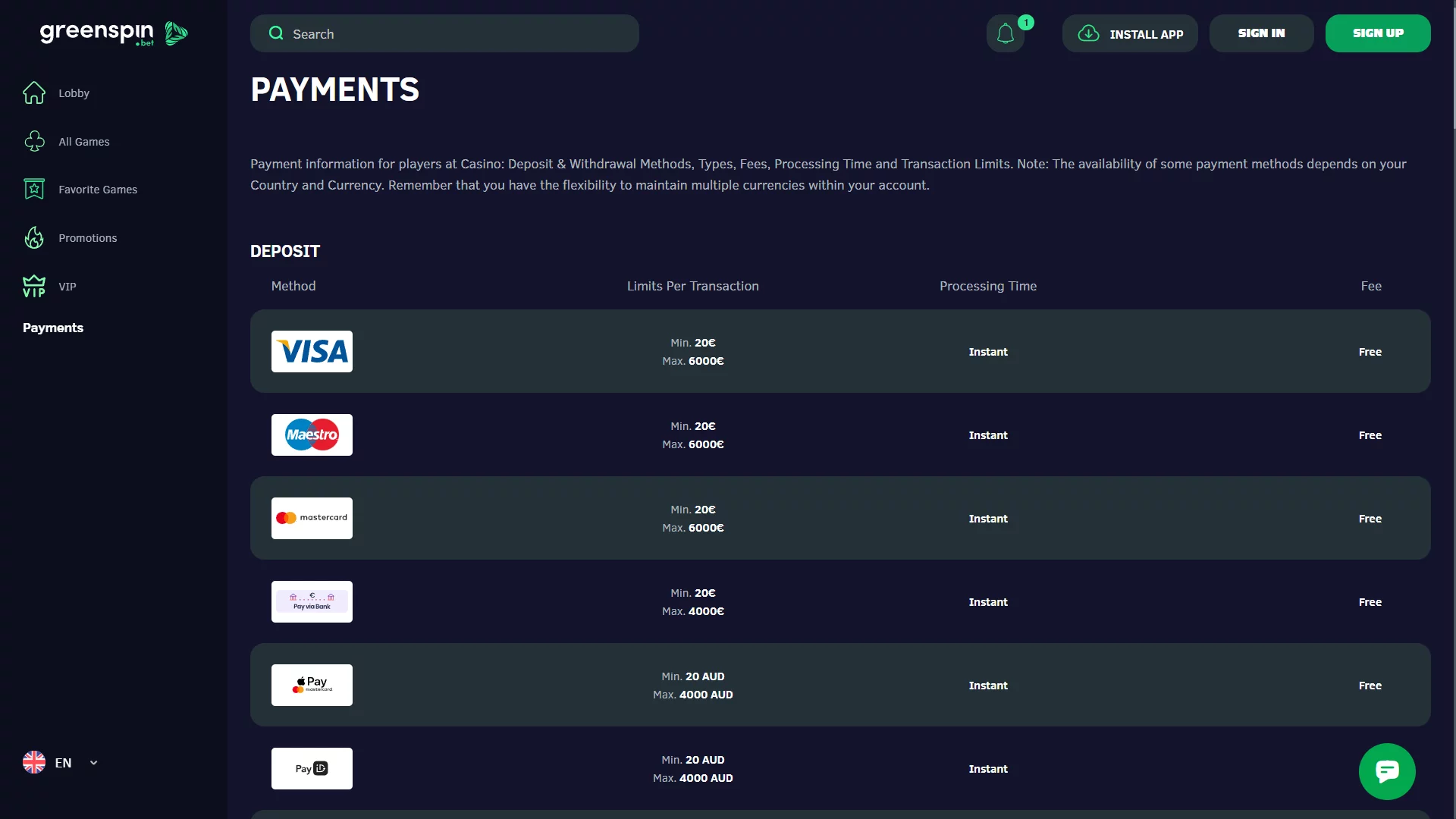Click the SIGN UP button
This screenshot has width=1456, height=819.
click(1378, 33)
